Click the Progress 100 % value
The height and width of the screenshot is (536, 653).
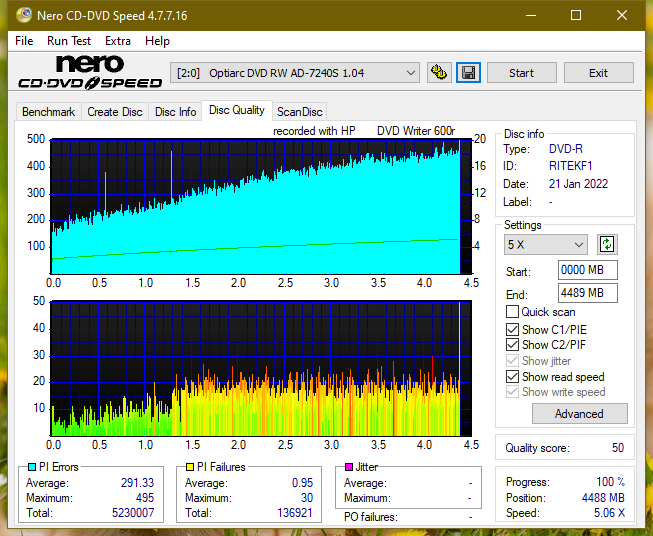(x=611, y=482)
